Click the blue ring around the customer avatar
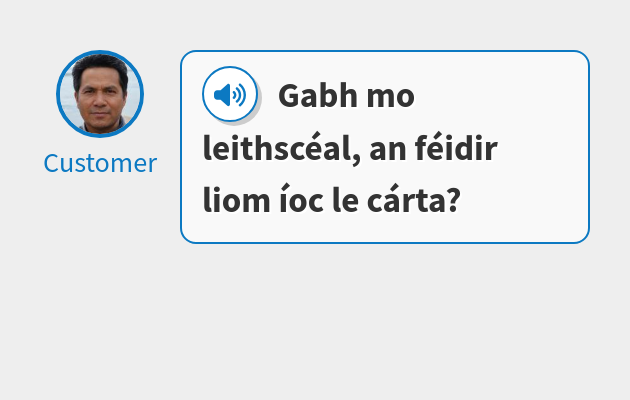 pyautogui.click(x=100, y=52)
